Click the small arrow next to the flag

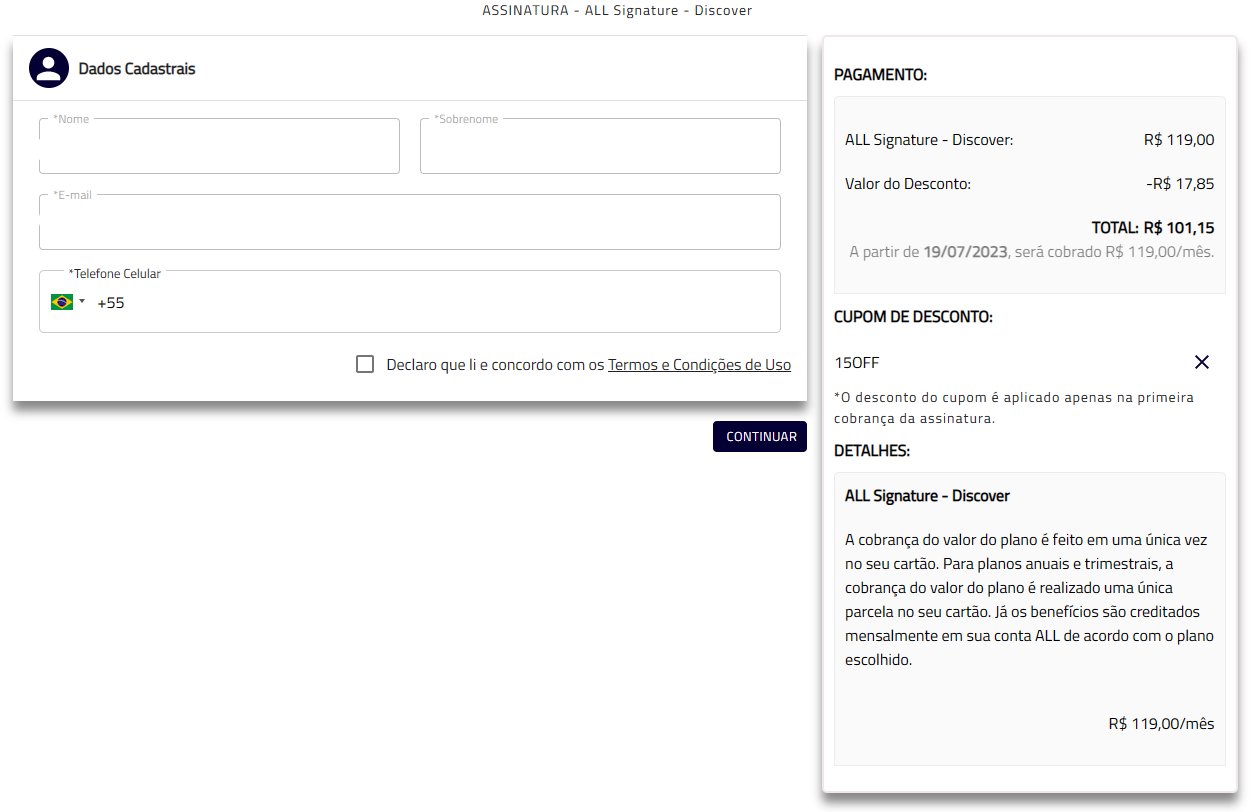coord(82,302)
